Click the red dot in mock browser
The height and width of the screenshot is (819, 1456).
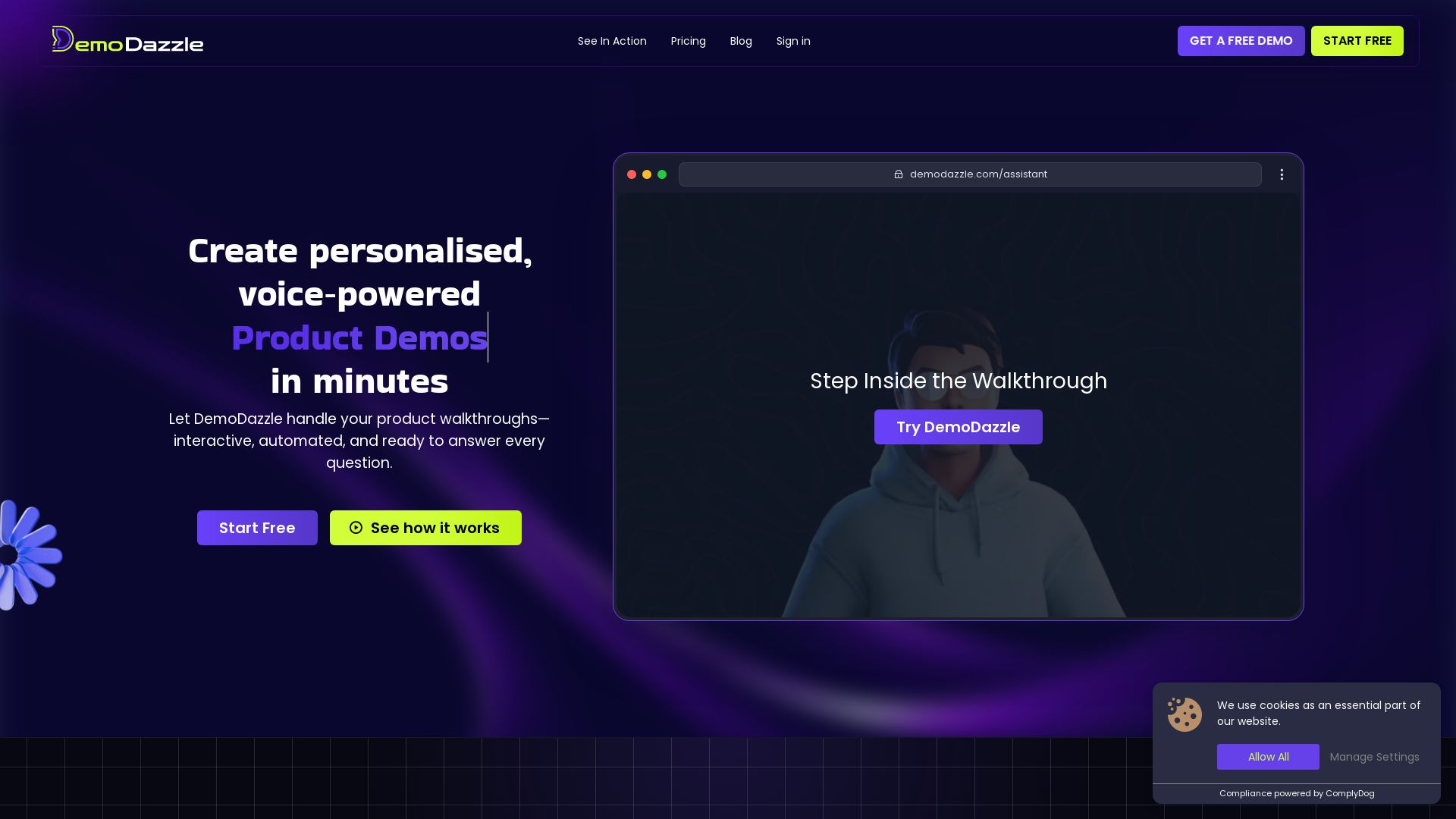click(632, 174)
